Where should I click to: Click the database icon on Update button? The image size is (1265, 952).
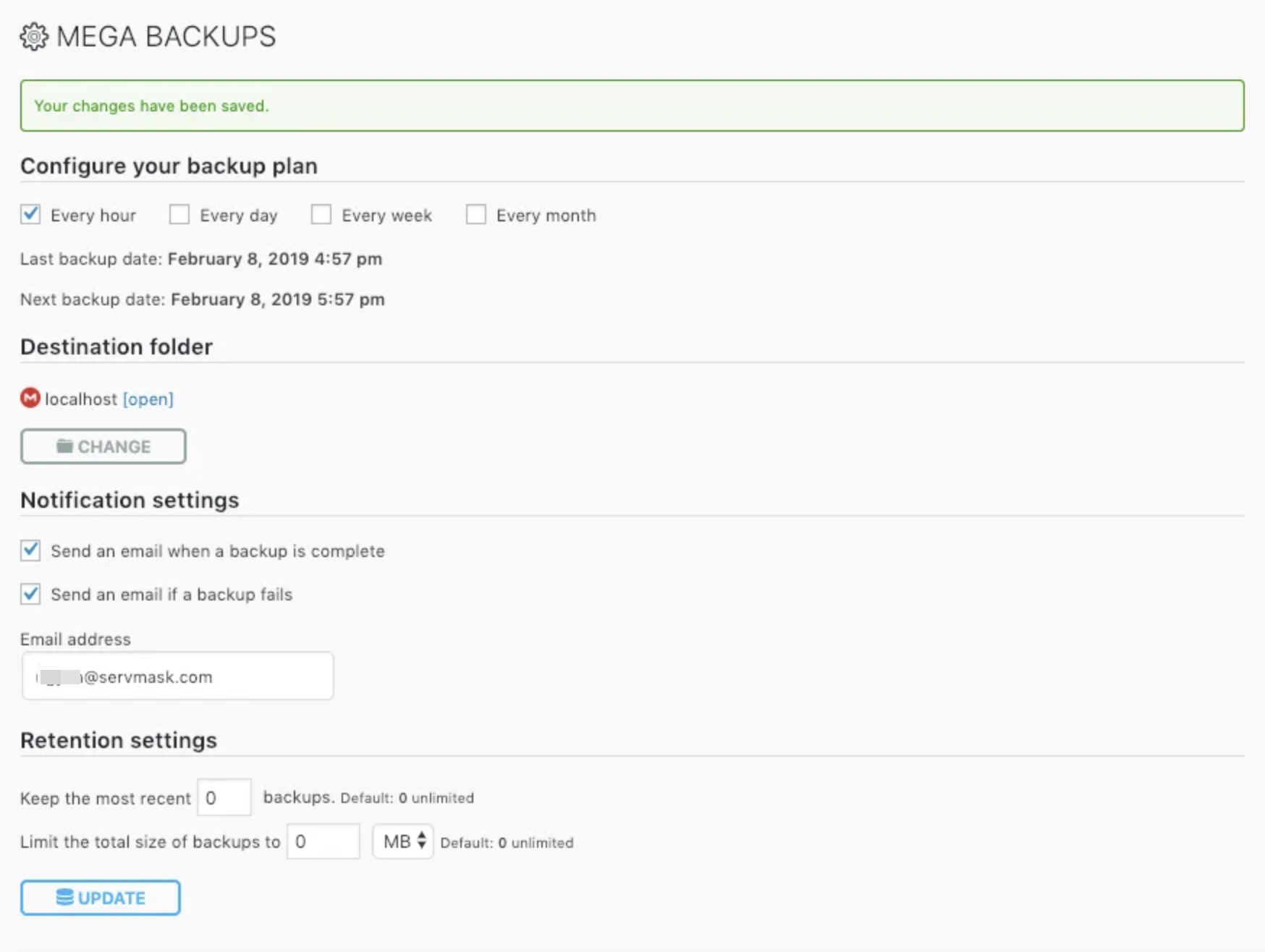(x=64, y=898)
